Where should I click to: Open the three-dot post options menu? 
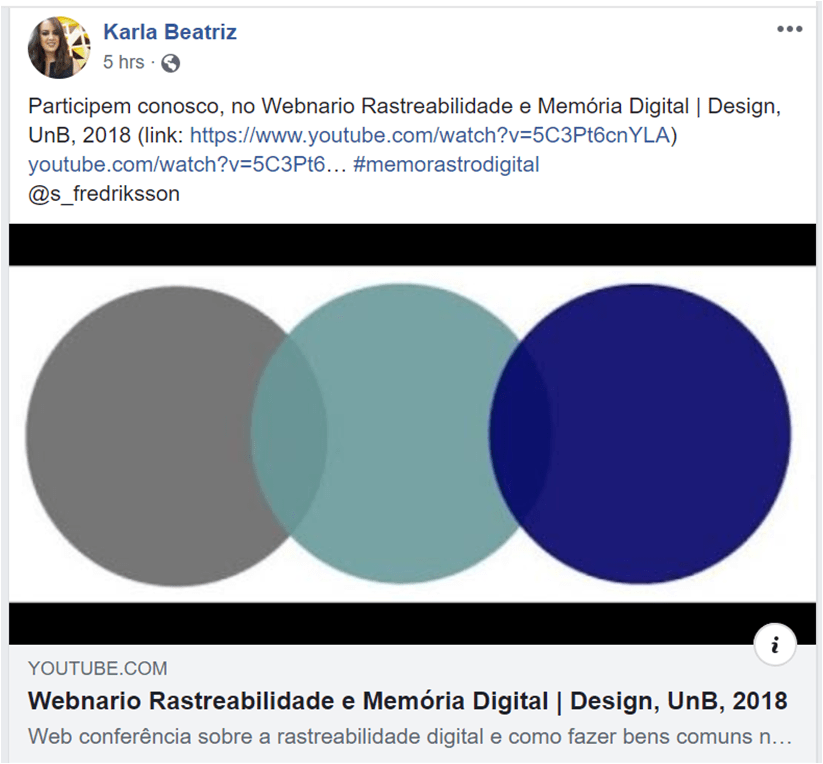(x=789, y=29)
